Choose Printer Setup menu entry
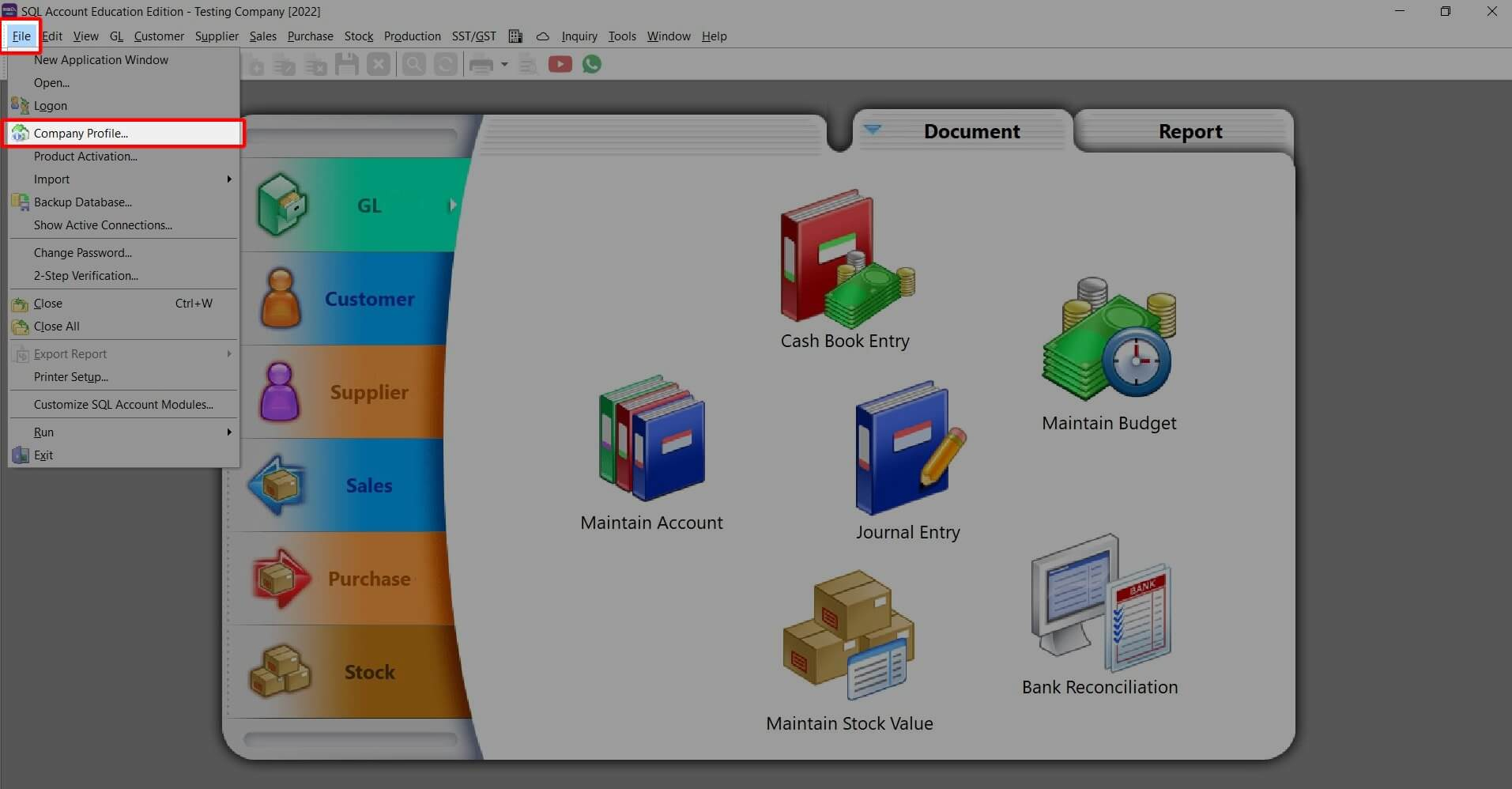1512x789 pixels. tap(124, 377)
